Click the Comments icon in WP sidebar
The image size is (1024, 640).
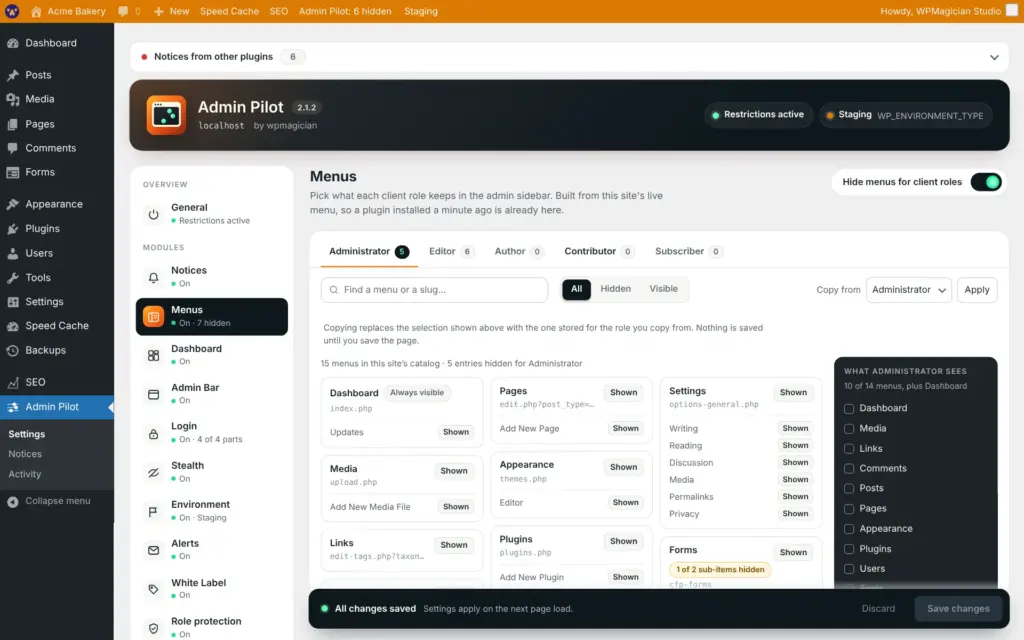(x=12, y=148)
